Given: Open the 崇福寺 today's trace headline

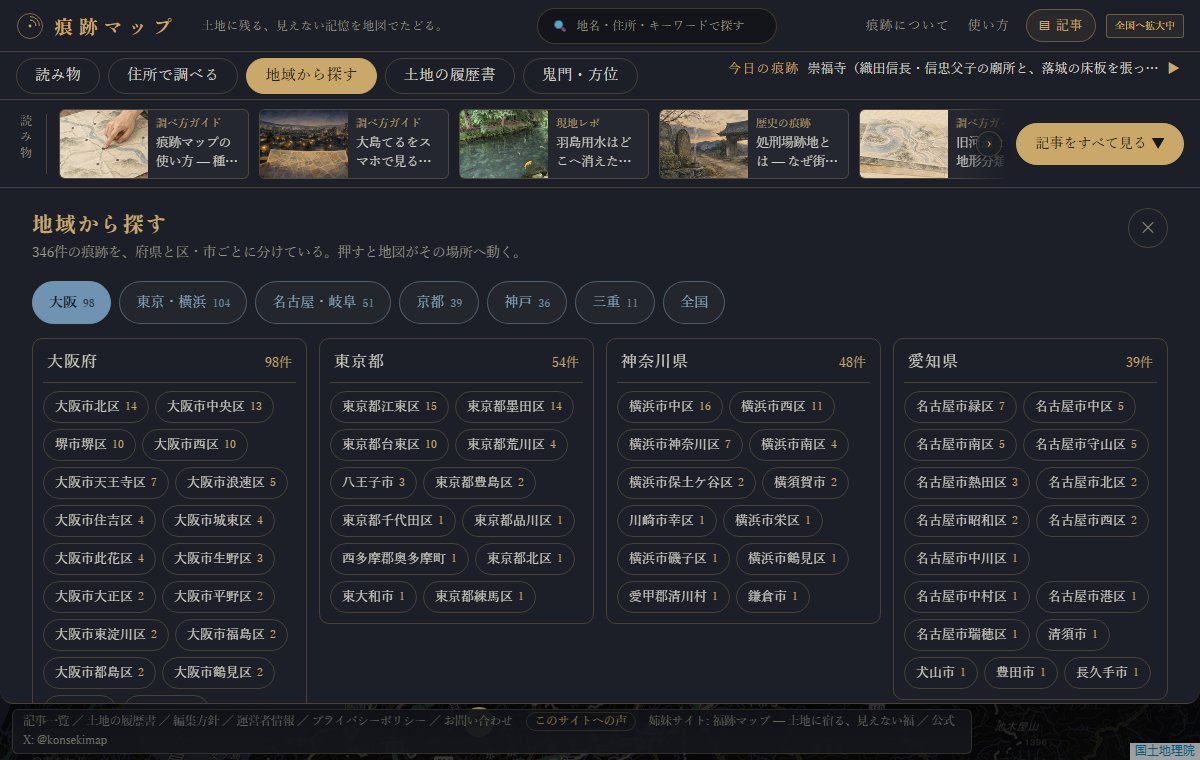Looking at the screenshot, I should 983,68.
